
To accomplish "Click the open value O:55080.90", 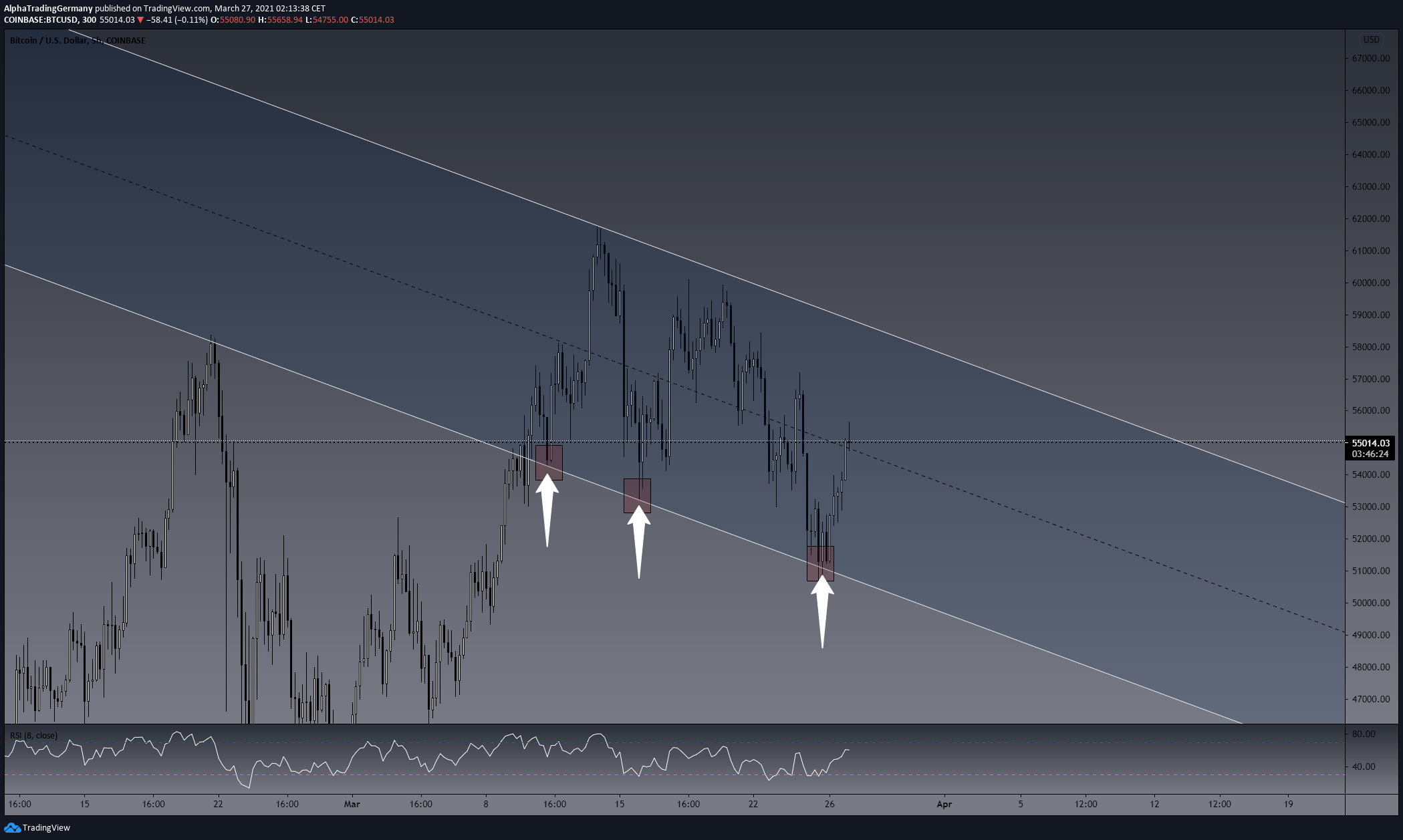I will (x=233, y=20).
